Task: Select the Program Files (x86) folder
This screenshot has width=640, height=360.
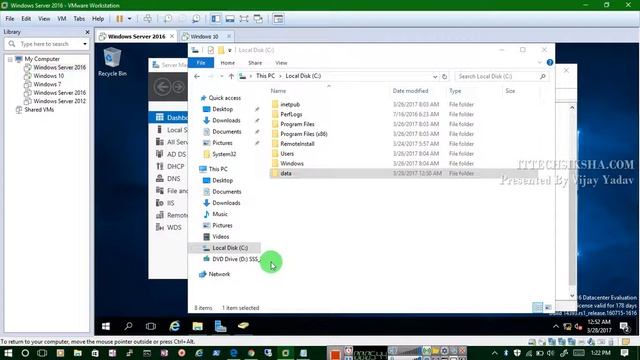Action: (x=304, y=134)
